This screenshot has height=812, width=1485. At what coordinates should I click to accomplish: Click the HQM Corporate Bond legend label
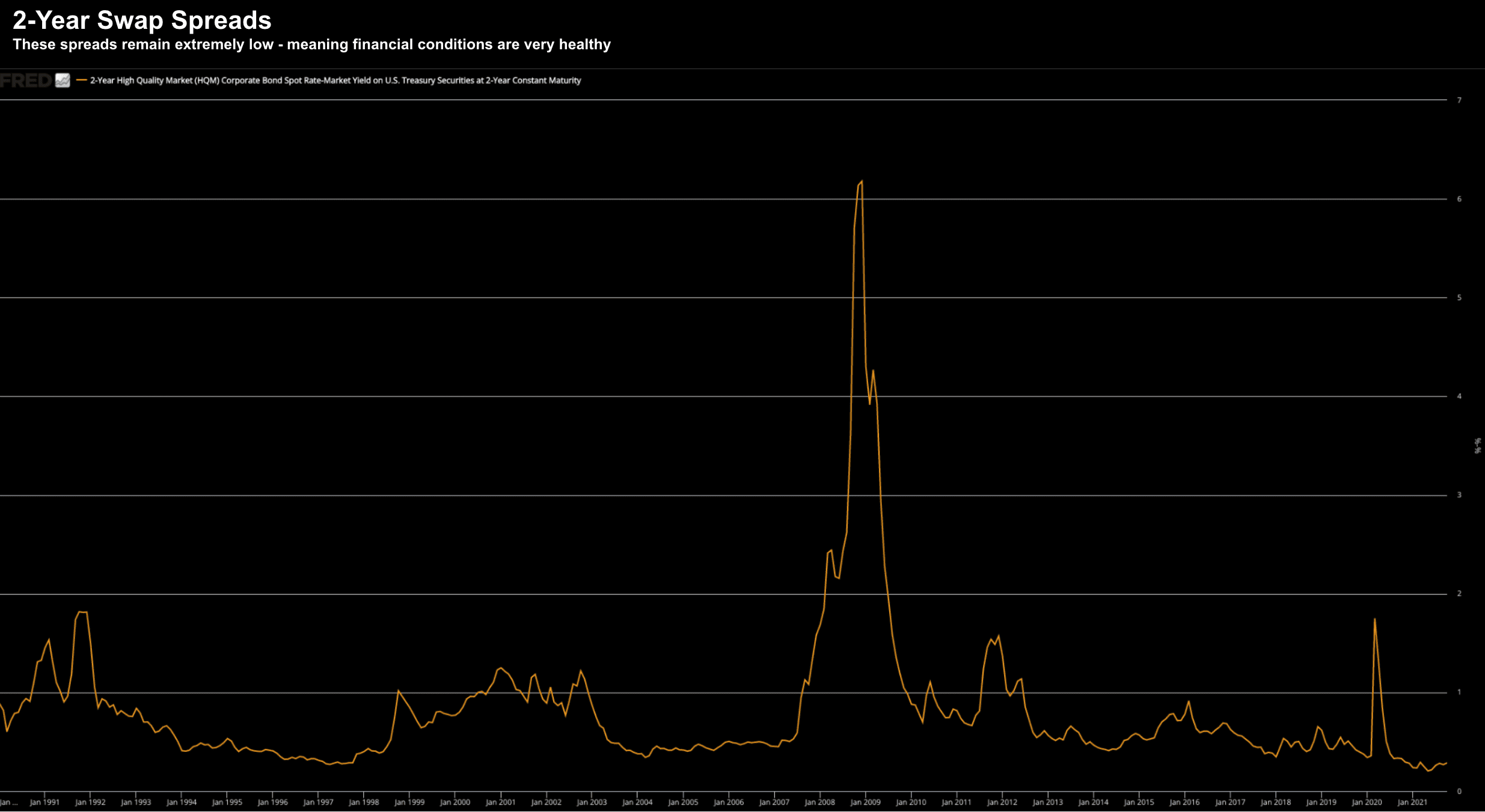point(335,81)
